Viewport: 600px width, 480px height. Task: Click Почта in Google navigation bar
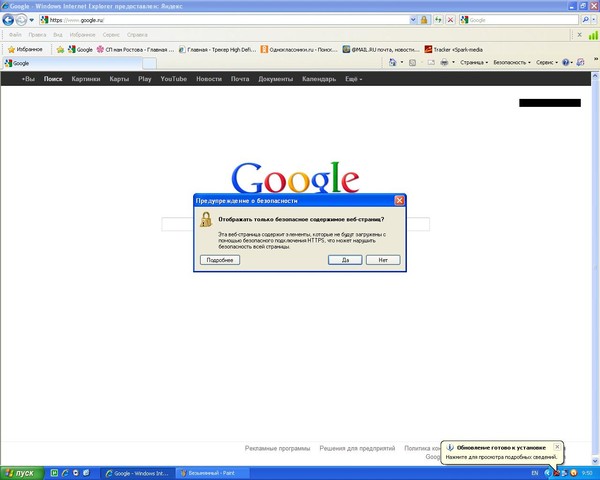240,79
